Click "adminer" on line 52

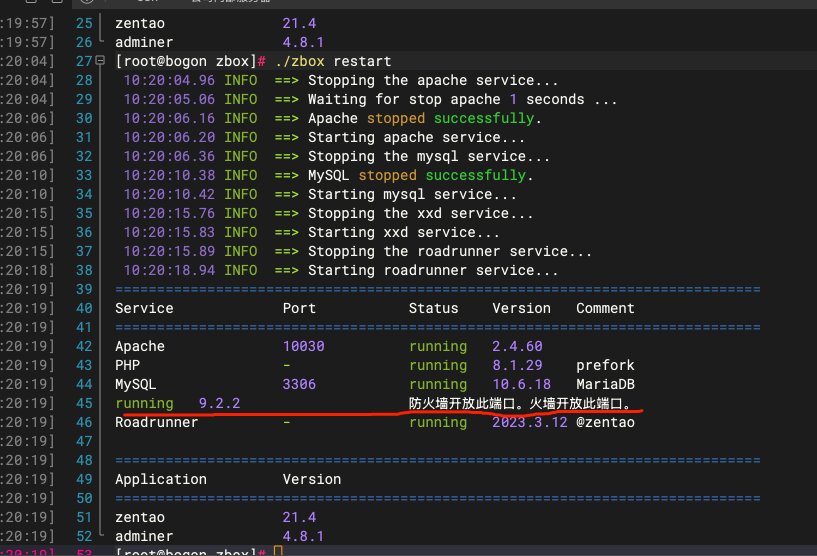click(x=144, y=536)
